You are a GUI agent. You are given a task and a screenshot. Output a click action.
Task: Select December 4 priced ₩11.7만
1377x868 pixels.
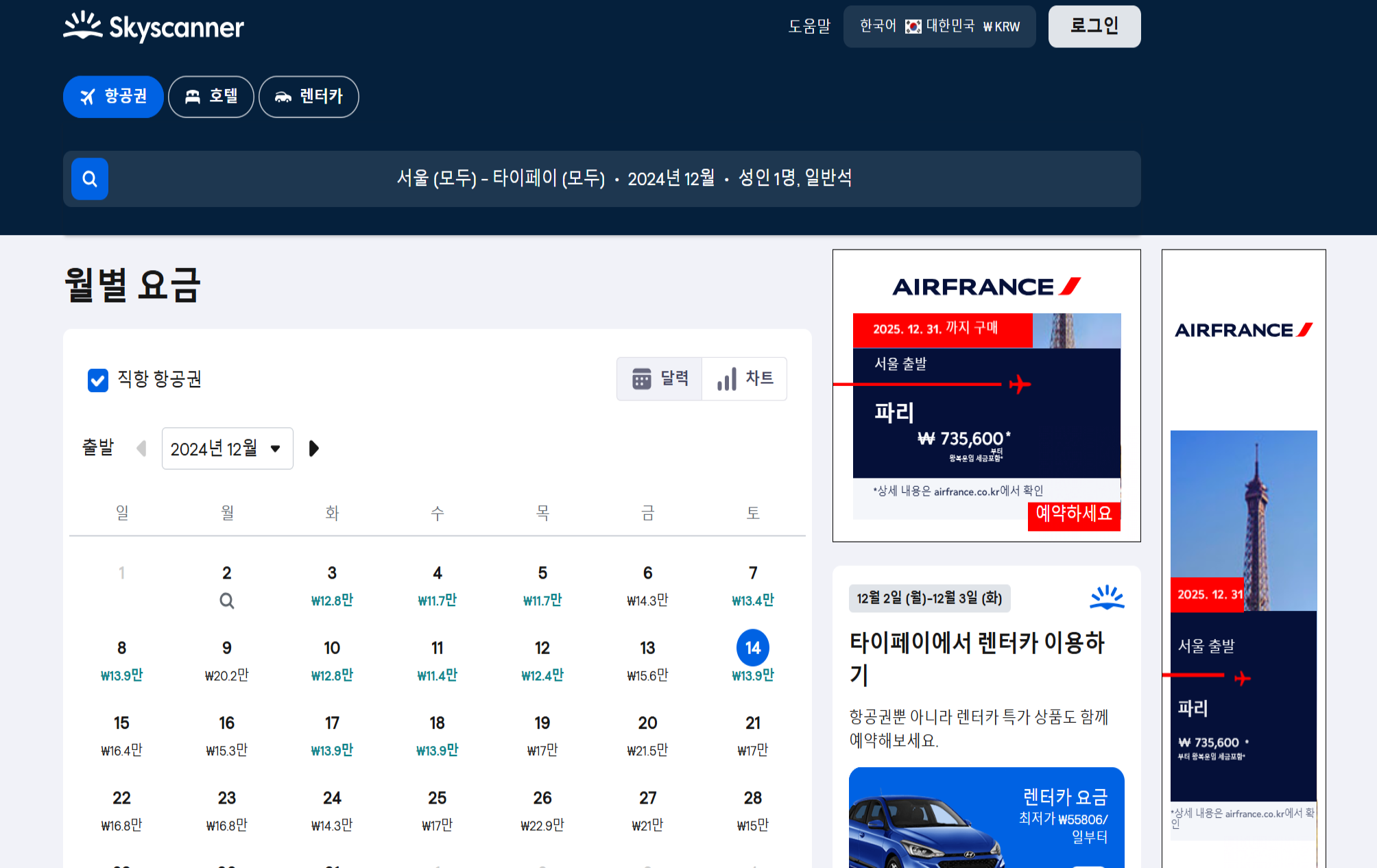coord(438,586)
